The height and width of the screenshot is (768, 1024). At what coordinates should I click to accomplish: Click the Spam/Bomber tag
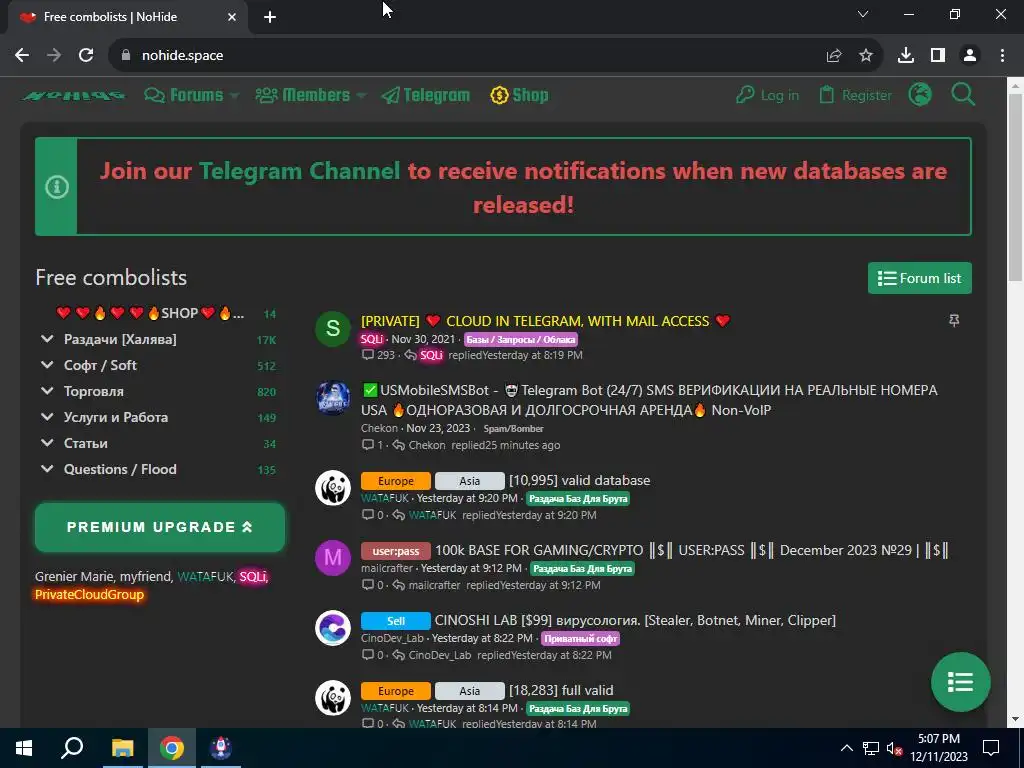[x=513, y=429]
